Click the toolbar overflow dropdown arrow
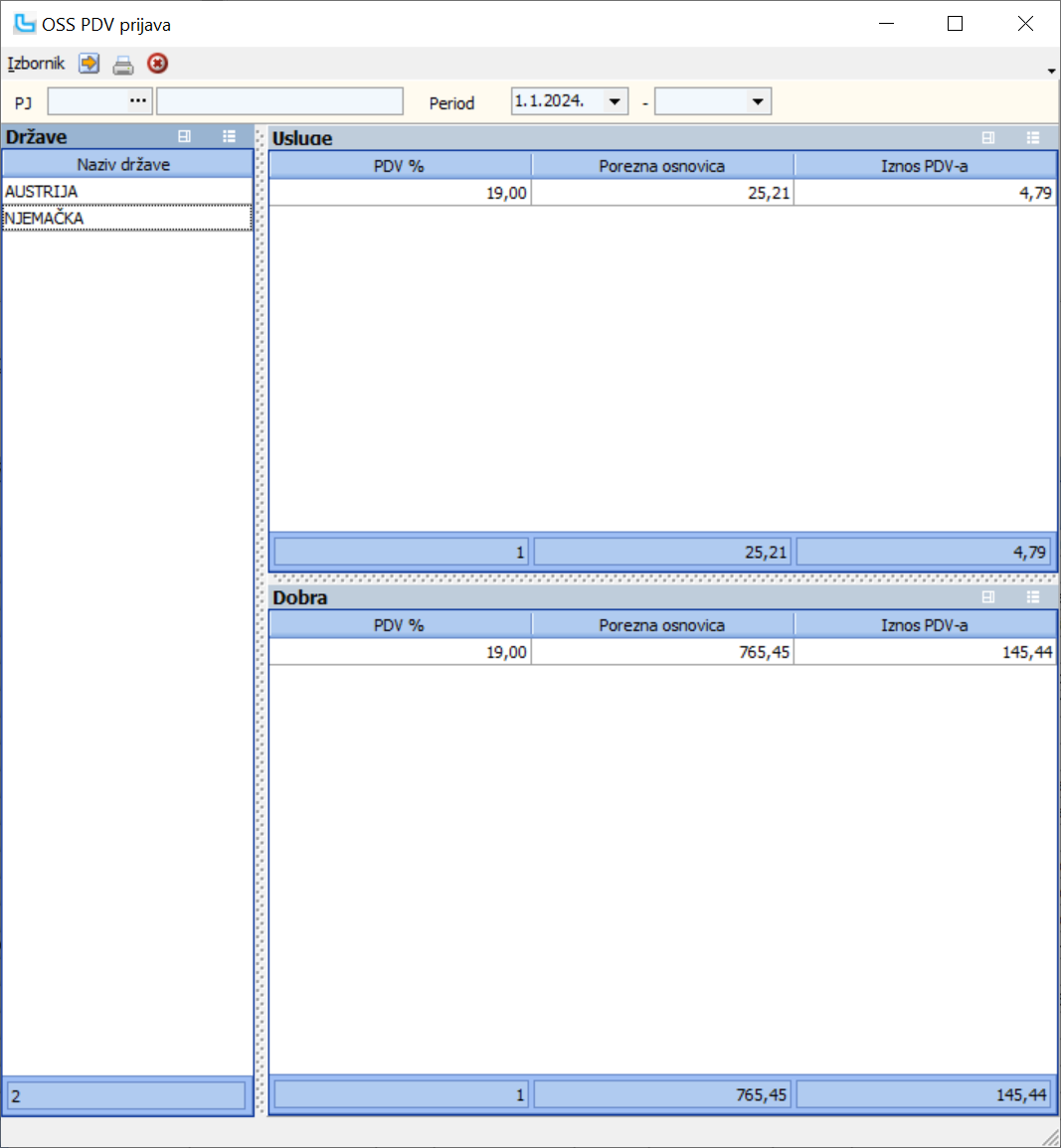Image resolution: width=1061 pixels, height=1148 pixels. point(1050,71)
